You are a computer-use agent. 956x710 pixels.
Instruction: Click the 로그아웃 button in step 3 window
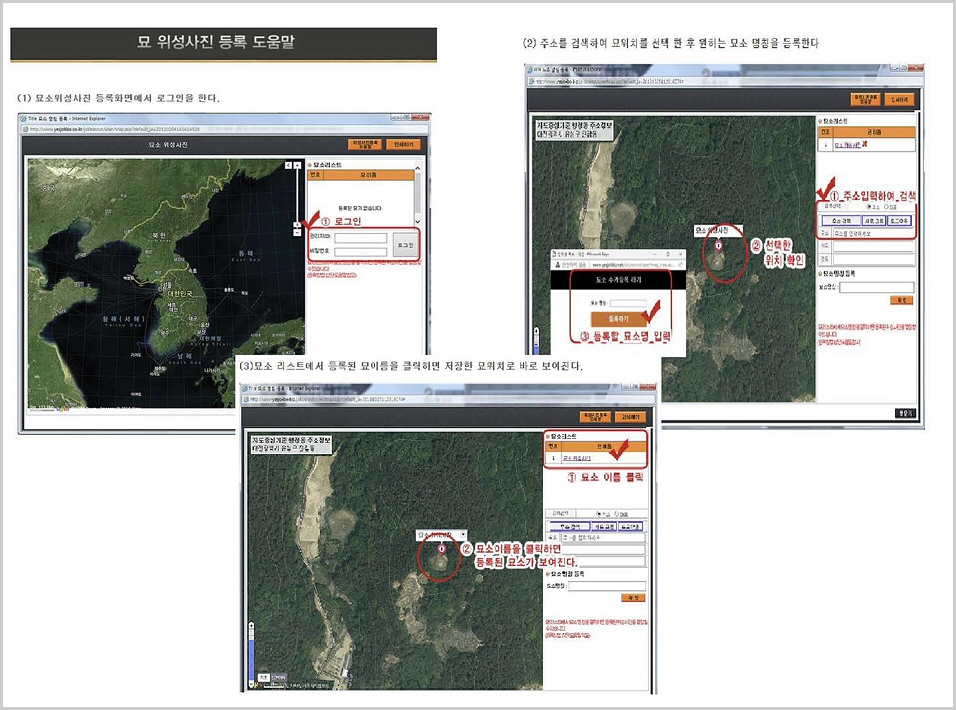pos(630,527)
